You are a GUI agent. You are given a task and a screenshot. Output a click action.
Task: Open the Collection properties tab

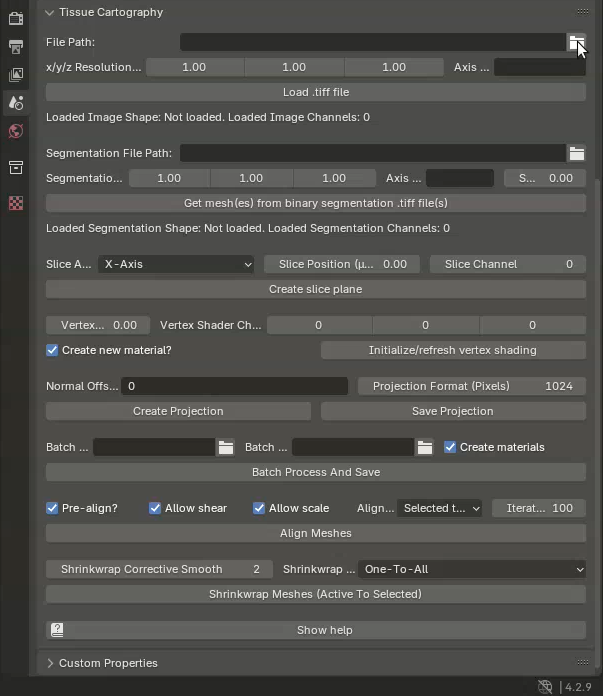coord(15,168)
